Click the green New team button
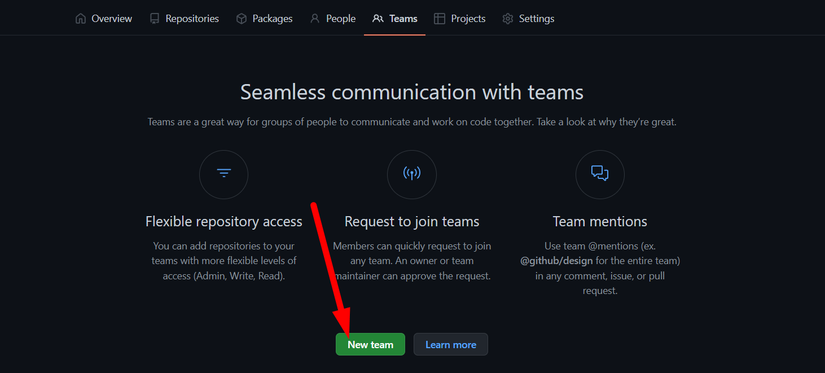Image resolution: width=825 pixels, height=373 pixels. (370, 345)
